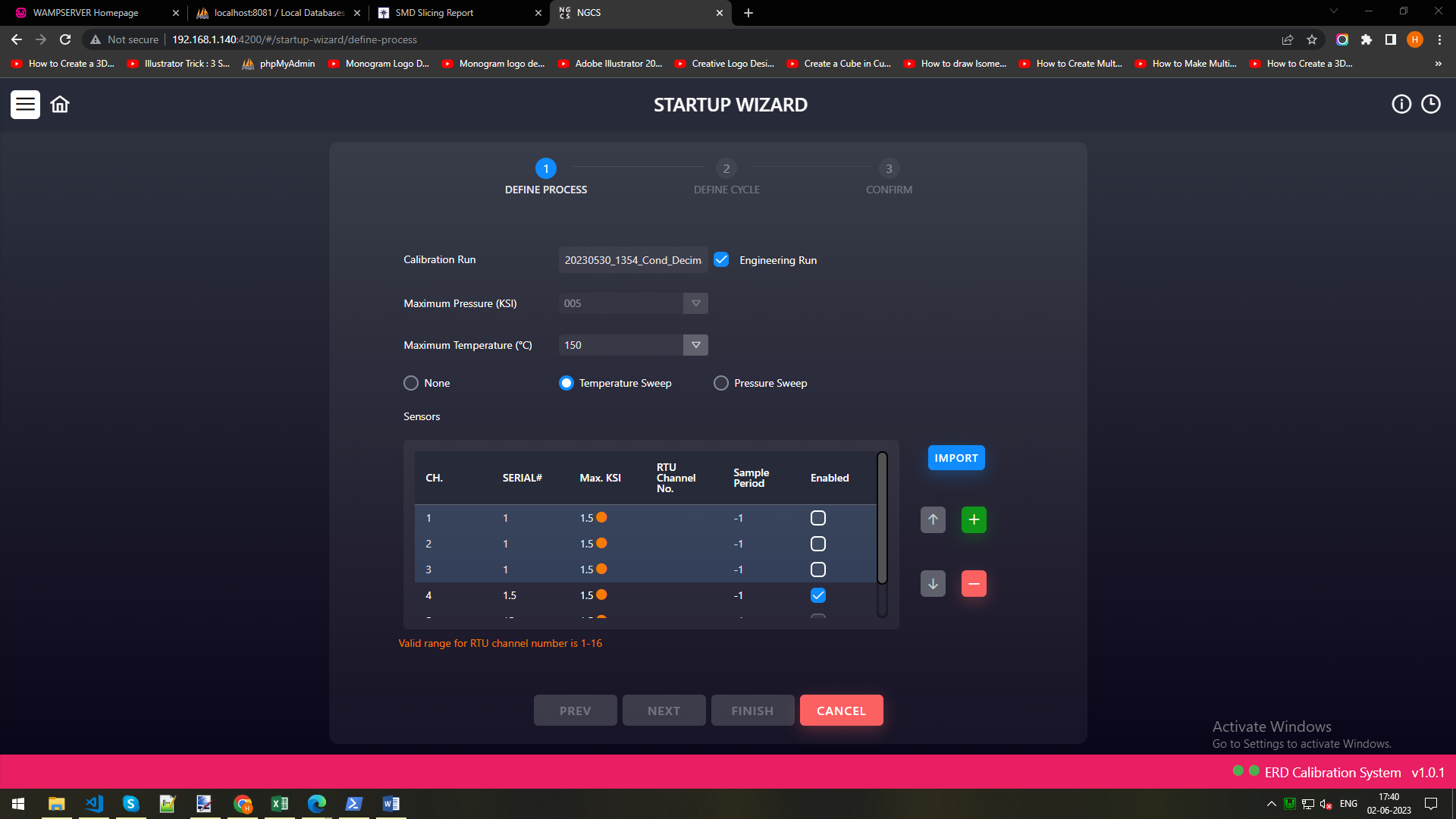Go to home via house icon

pyautogui.click(x=60, y=105)
